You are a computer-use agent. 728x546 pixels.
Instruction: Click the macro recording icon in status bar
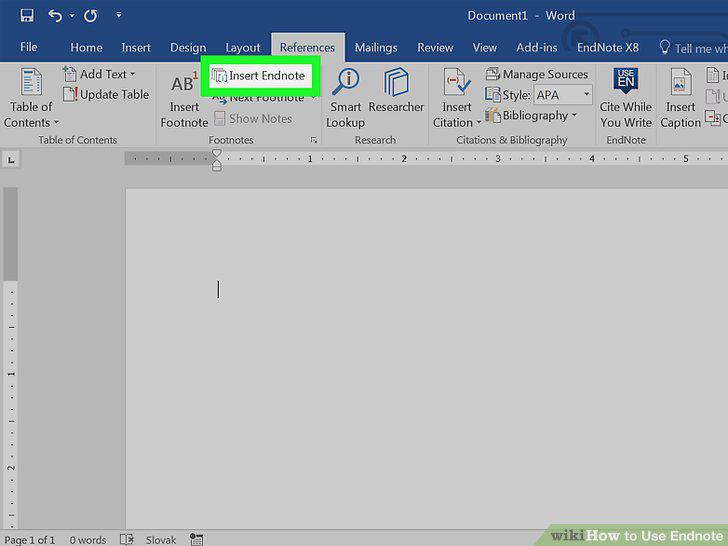[x=196, y=539]
